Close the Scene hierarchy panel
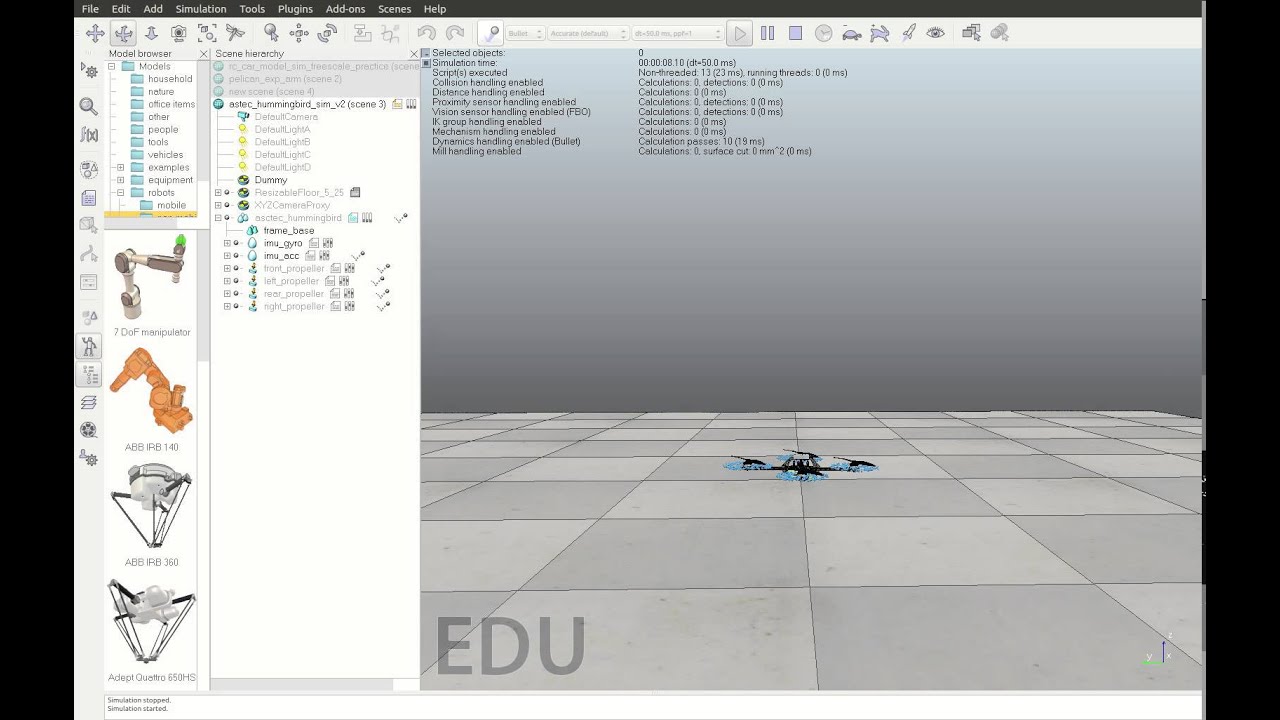The image size is (1280, 720). pyautogui.click(x=414, y=54)
